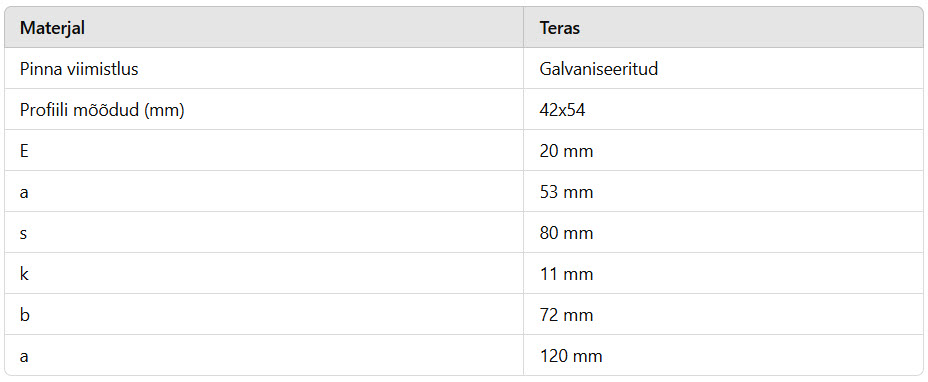Click the a label beside 120 mm

24,357
